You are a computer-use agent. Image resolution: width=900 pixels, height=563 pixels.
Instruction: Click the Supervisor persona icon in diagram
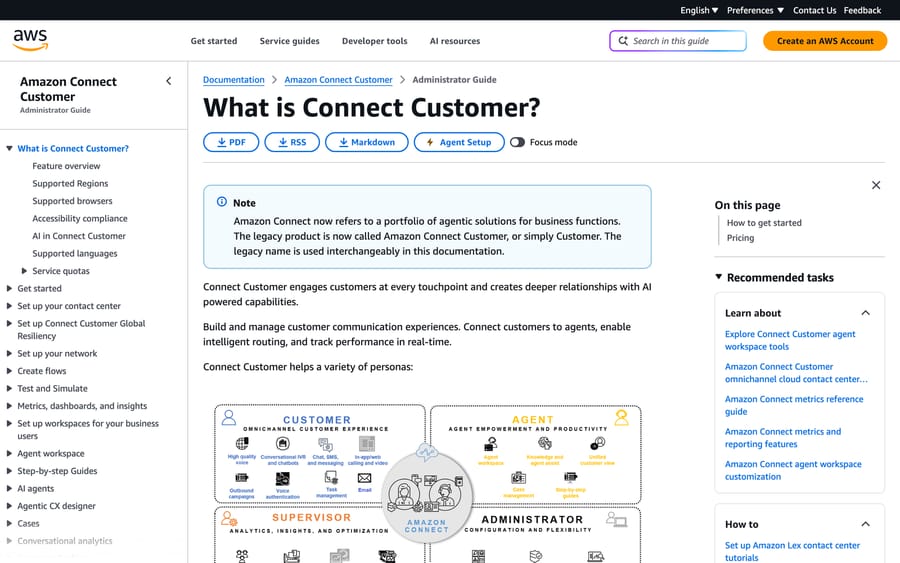229,519
